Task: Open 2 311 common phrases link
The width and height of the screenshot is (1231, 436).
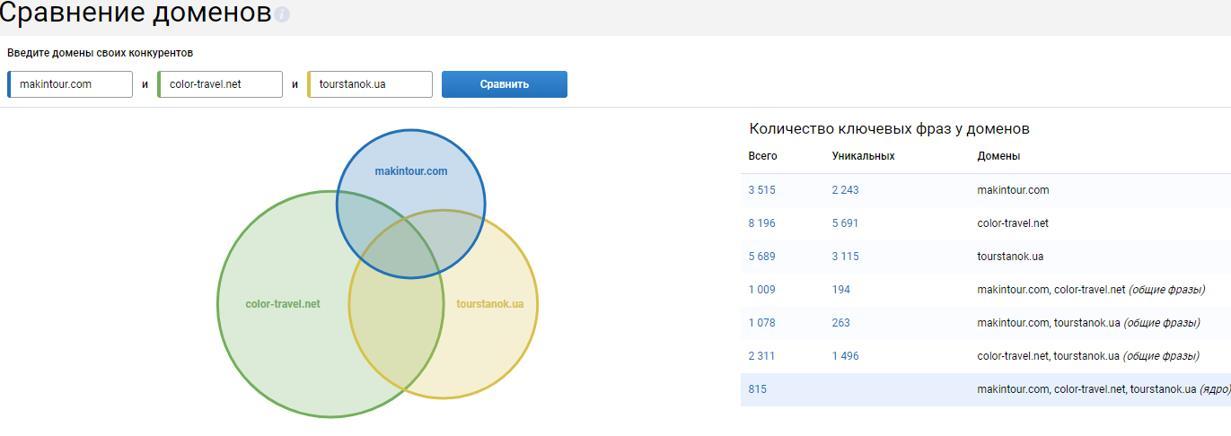Action: (x=761, y=356)
